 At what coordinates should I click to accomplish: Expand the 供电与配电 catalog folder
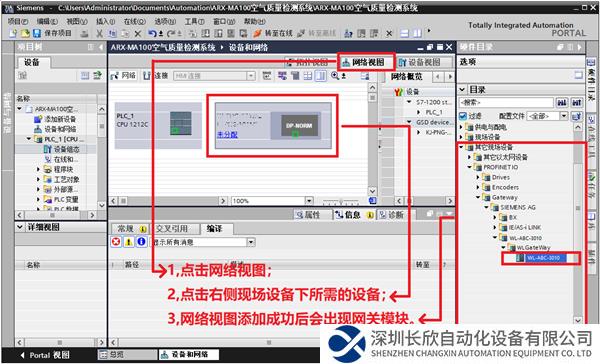tap(461, 127)
